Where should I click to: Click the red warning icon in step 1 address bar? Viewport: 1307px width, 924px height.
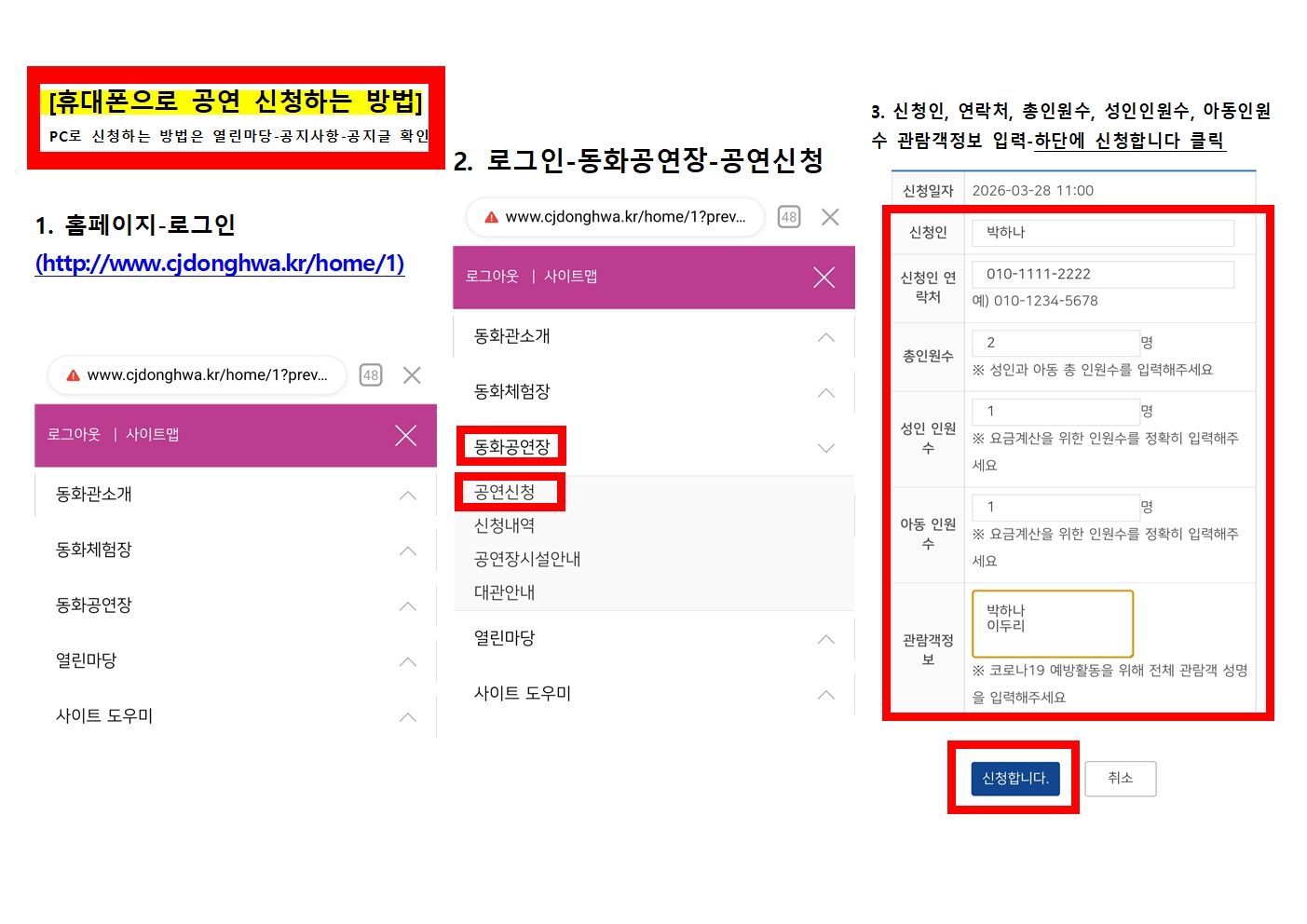pos(73,375)
